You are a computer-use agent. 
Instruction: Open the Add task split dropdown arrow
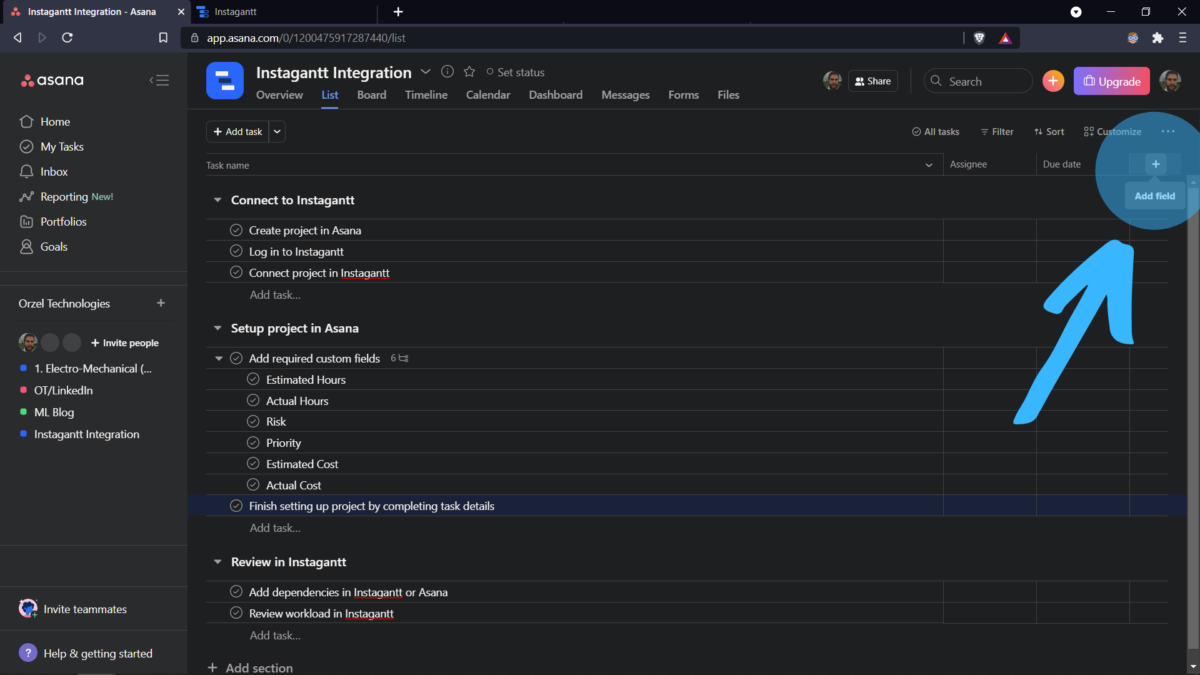(x=276, y=131)
